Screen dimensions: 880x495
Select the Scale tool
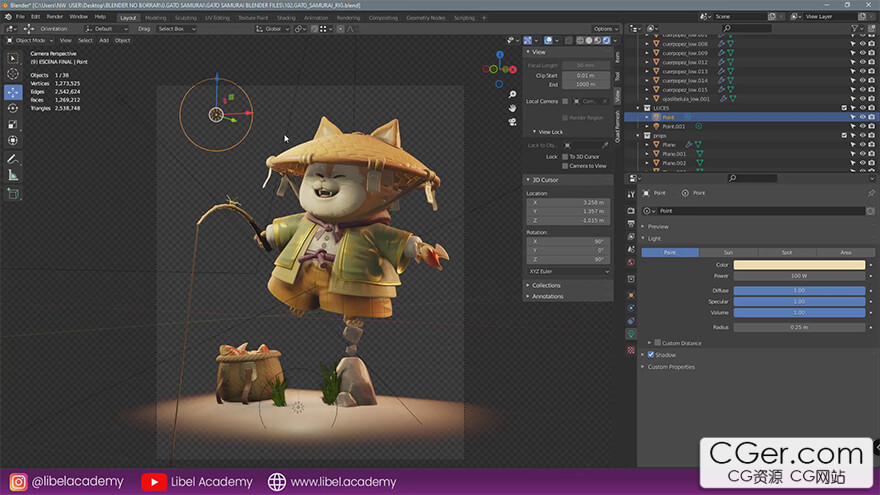tap(13, 125)
